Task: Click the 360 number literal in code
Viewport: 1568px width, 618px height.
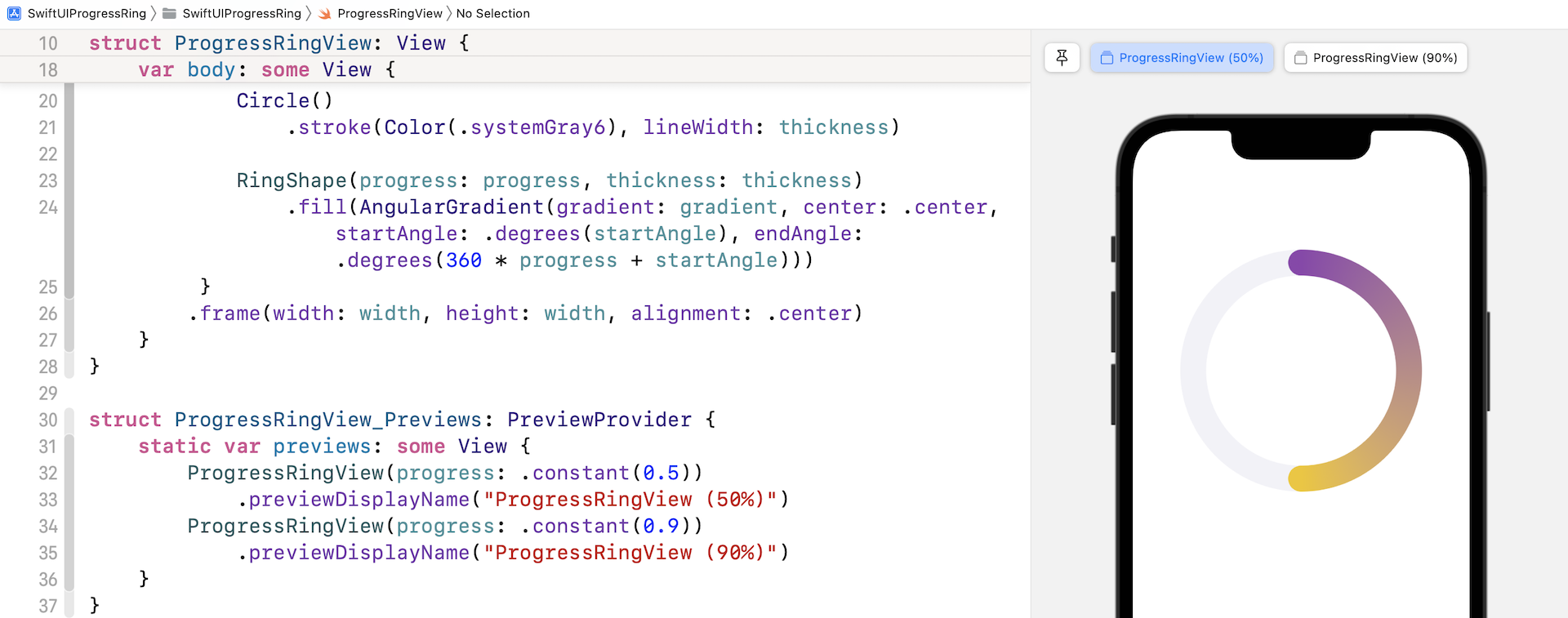Action: tap(463, 260)
